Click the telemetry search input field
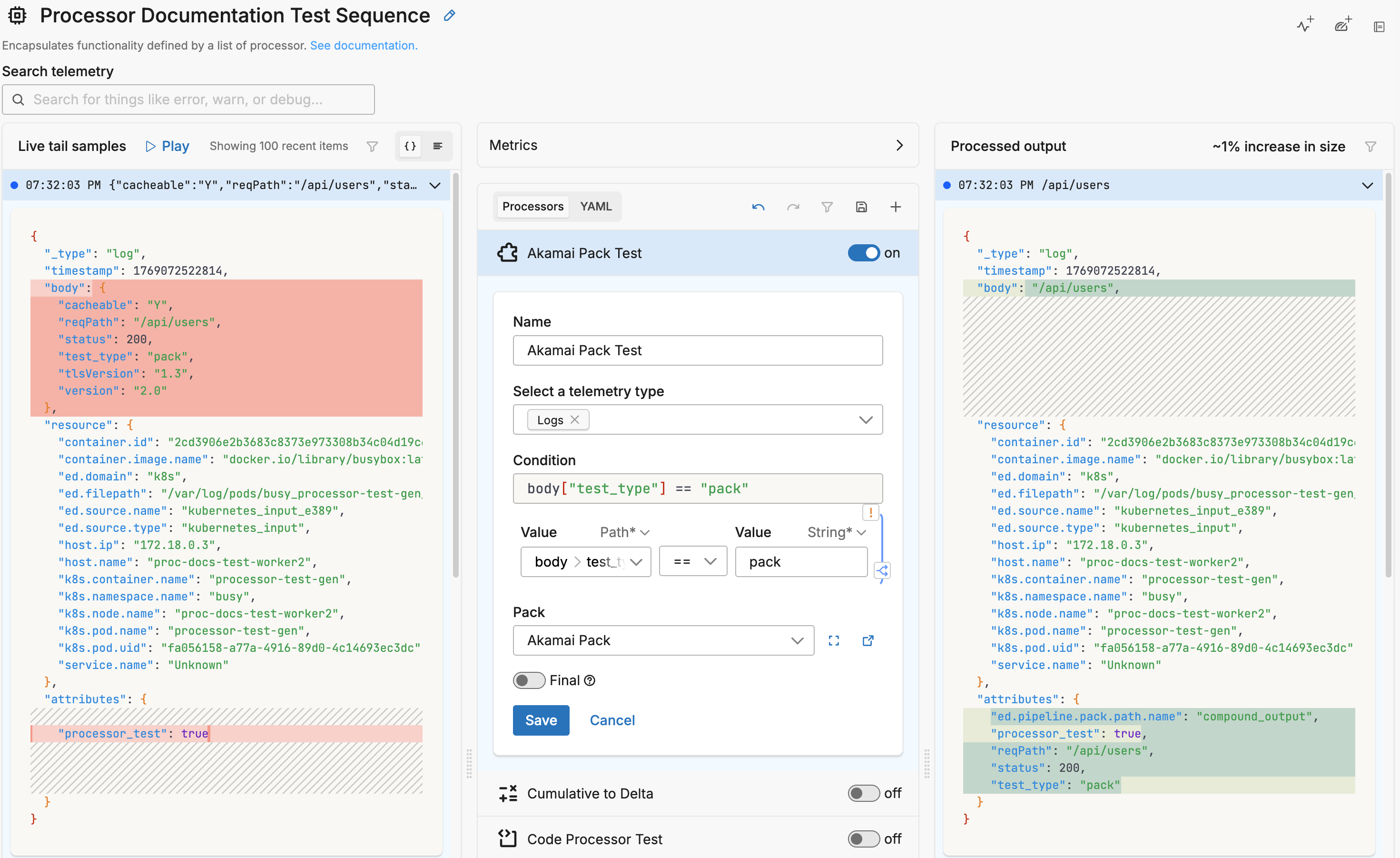The width and height of the screenshot is (1400, 858). (x=188, y=100)
